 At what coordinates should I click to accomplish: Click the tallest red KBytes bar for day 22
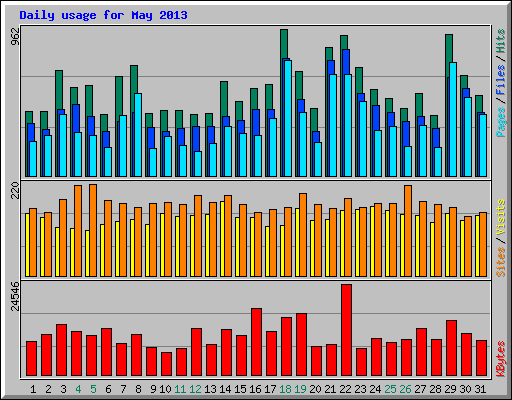point(346,330)
